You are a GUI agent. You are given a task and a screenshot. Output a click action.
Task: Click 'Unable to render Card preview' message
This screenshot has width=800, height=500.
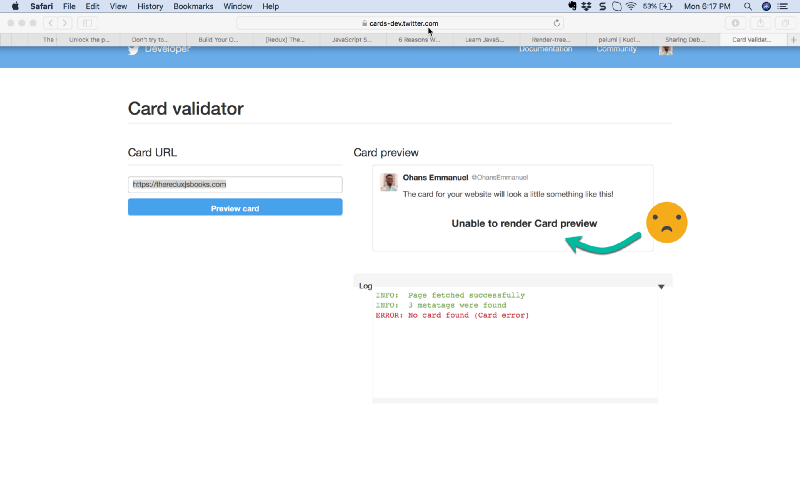(x=524, y=223)
